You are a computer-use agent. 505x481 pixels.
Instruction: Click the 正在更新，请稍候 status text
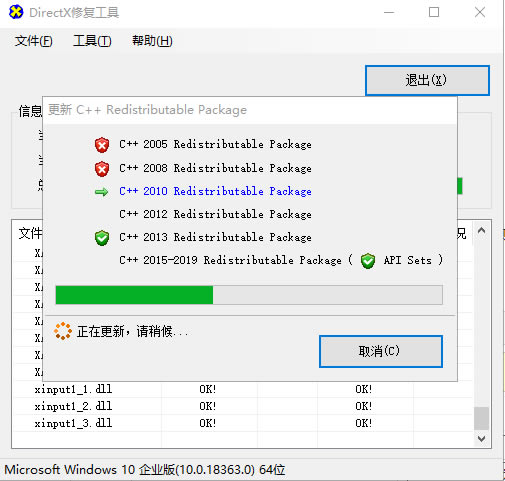pyautogui.click(x=132, y=331)
